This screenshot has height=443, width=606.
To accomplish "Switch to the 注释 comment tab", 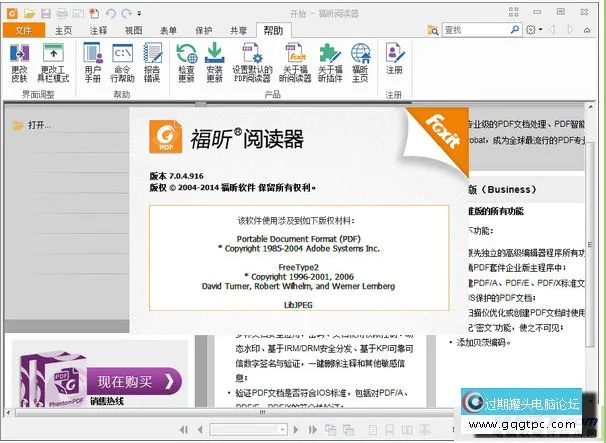I will pyautogui.click(x=99, y=31).
